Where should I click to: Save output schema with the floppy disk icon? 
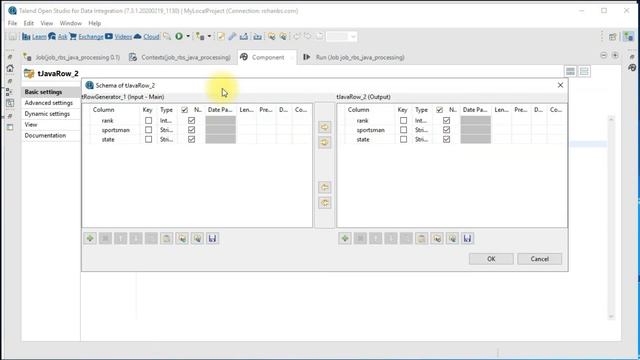(467, 238)
